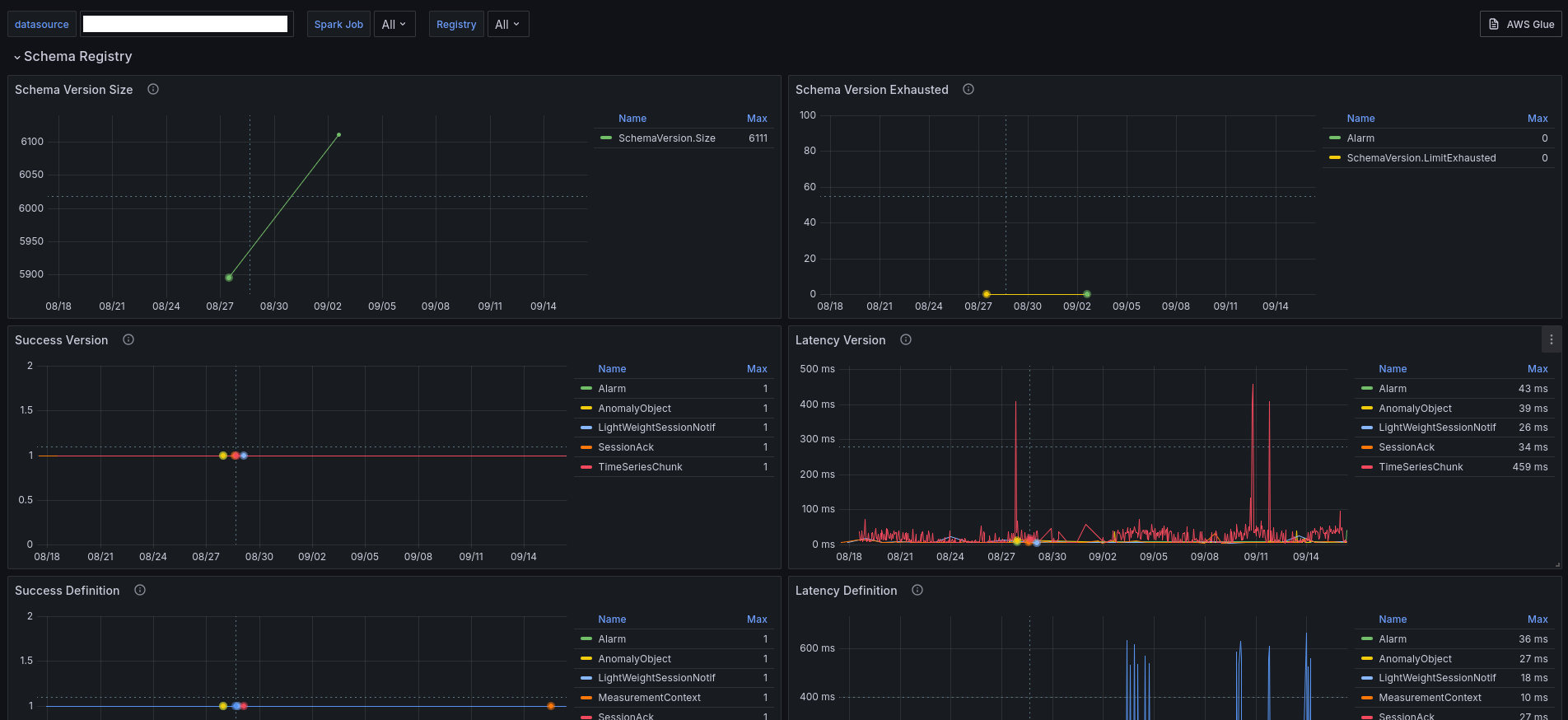
Task: Open info icon on Schema Version Size panel
Action: [x=153, y=89]
